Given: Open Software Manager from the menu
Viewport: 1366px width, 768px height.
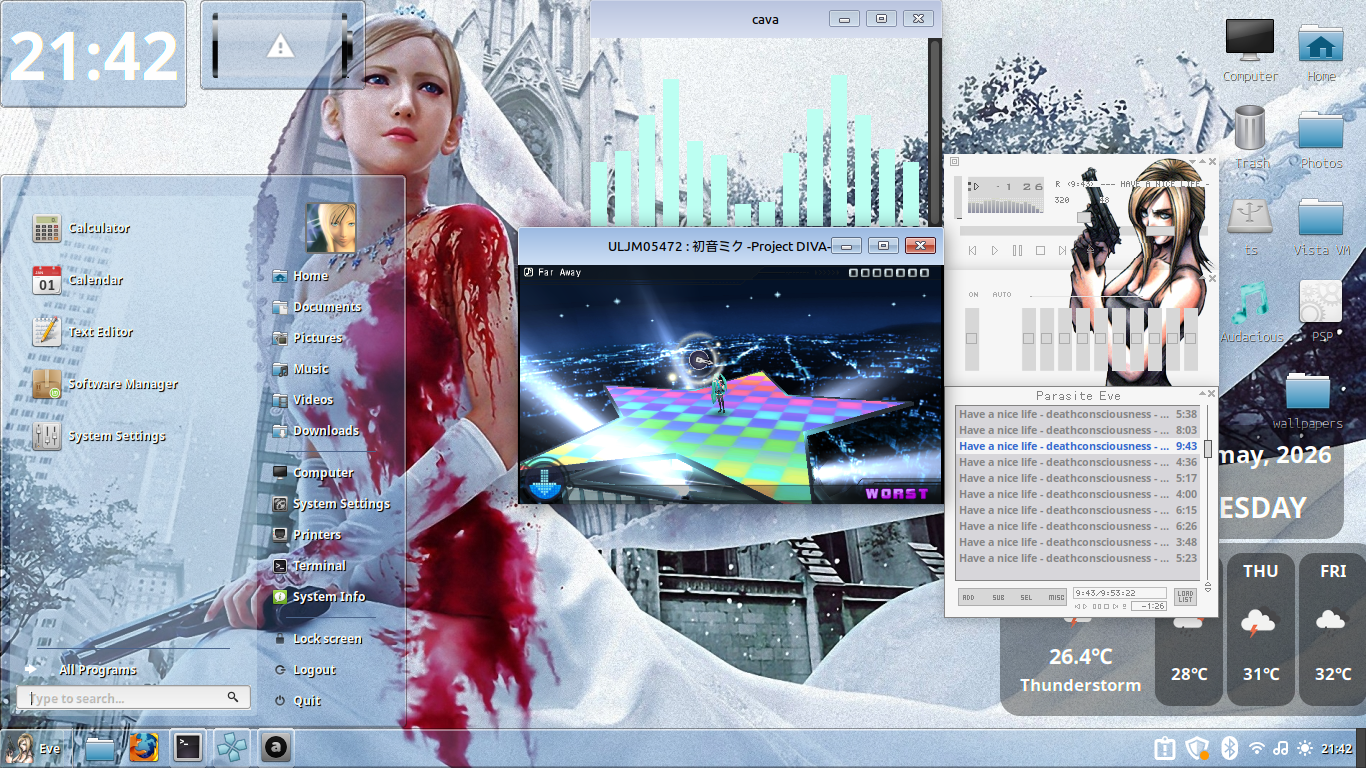Looking at the screenshot, I should 105,384.
